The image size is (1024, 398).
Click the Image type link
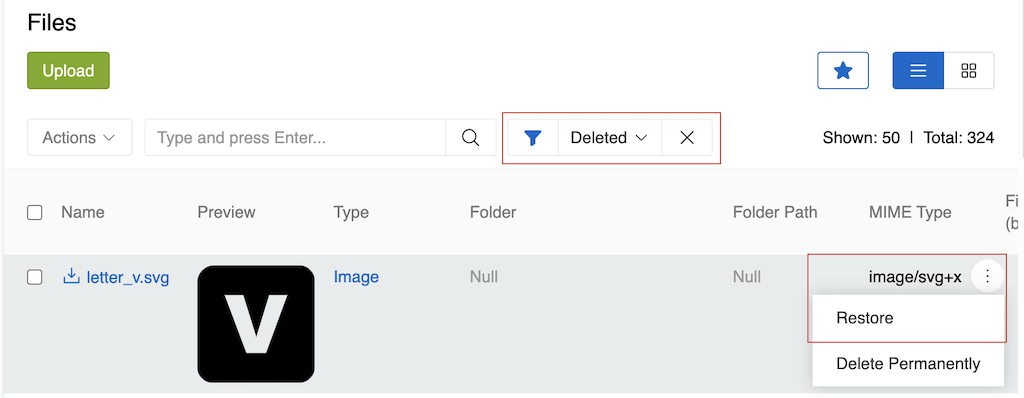pos(356,277)
